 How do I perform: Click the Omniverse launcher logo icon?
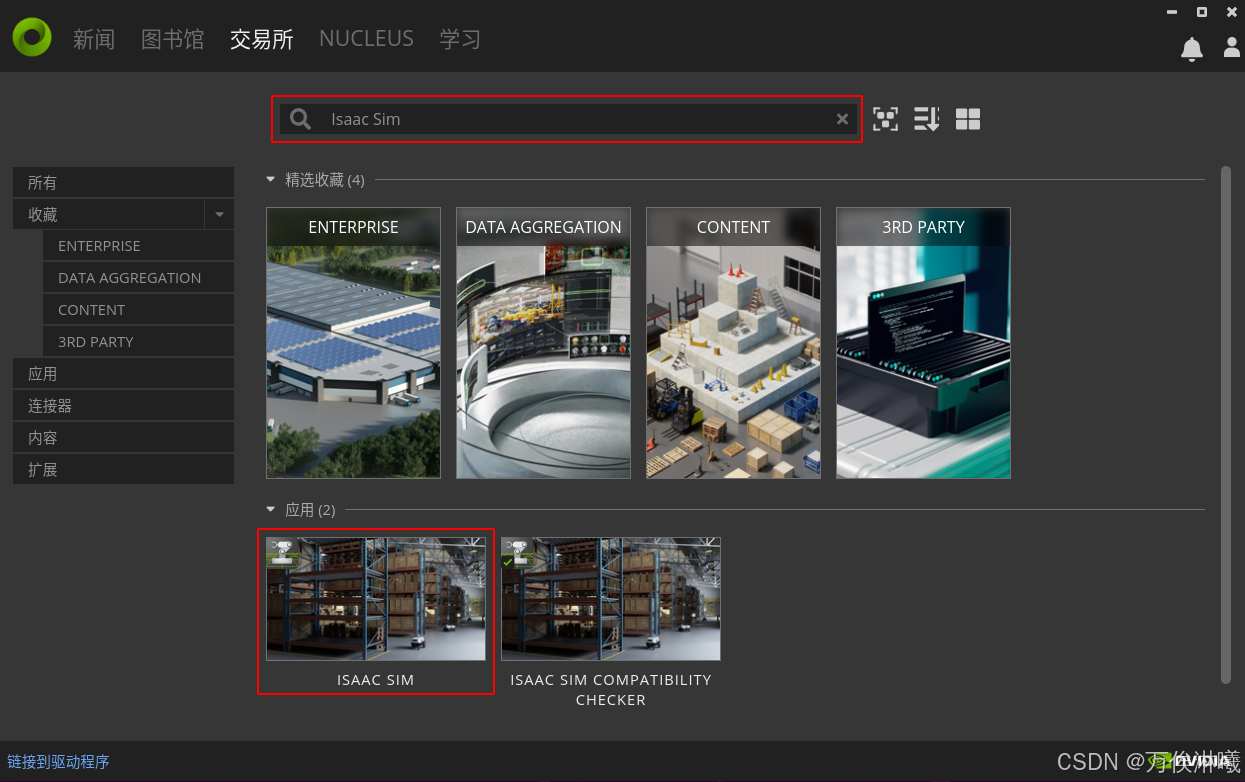click(x=32, y=37)
